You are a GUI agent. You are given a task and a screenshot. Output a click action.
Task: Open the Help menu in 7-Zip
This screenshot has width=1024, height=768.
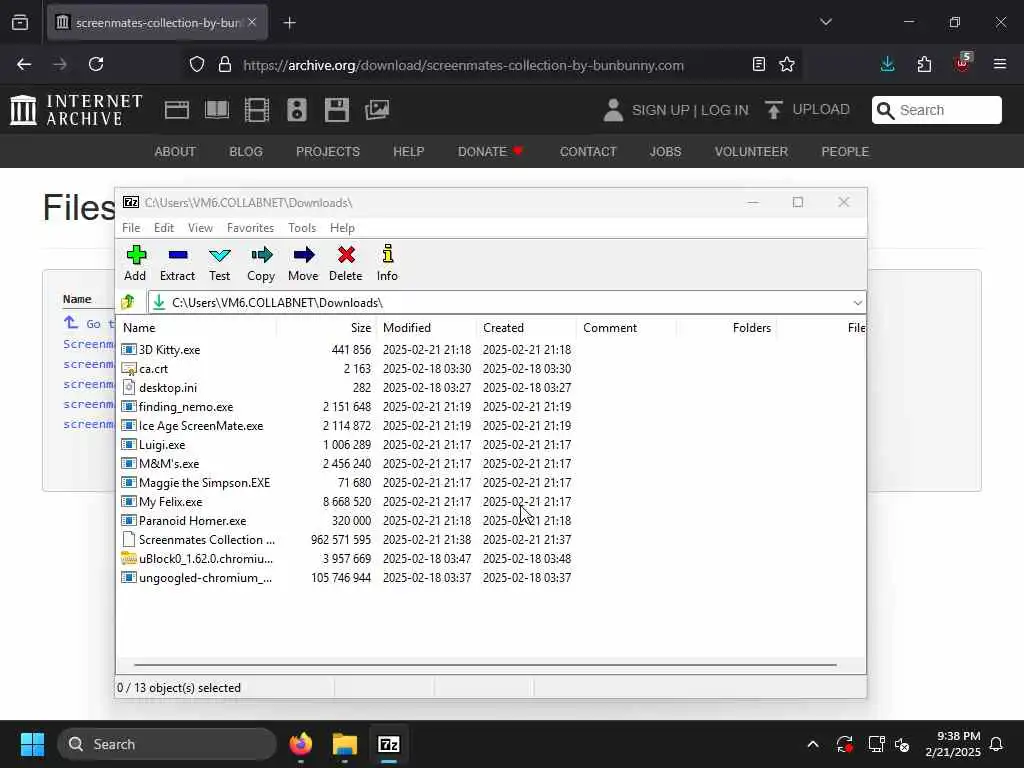coord(342,228)
